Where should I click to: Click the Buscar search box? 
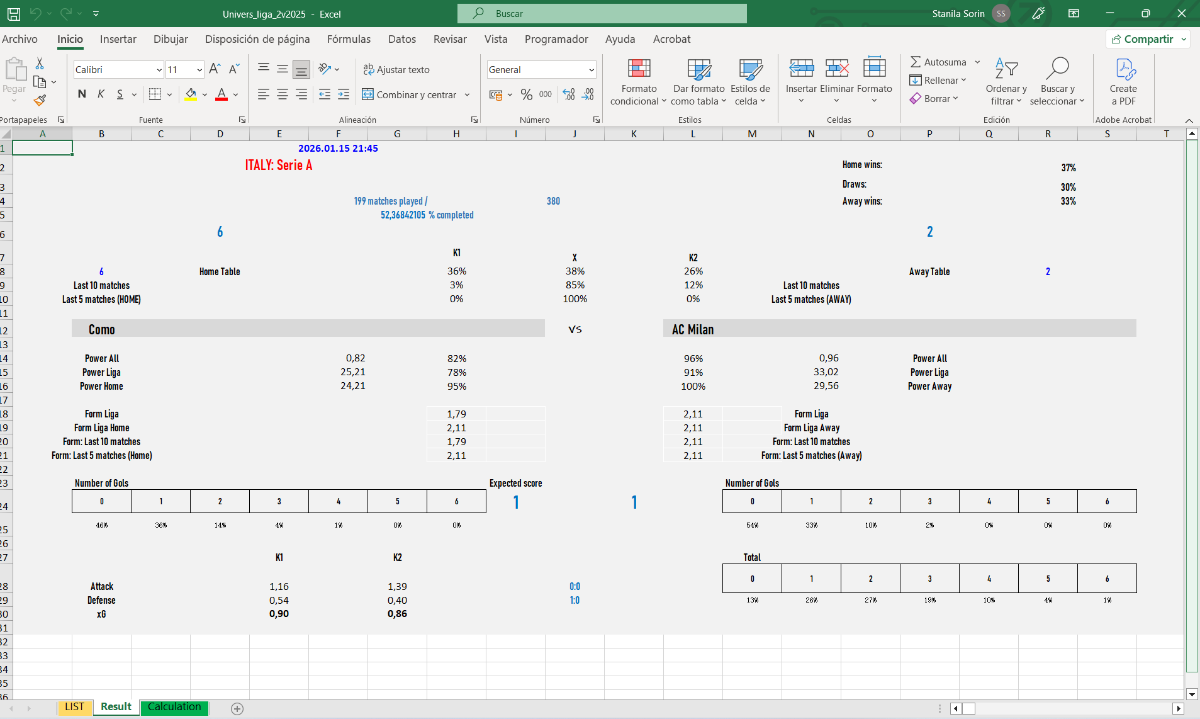[x=602, y=14]
